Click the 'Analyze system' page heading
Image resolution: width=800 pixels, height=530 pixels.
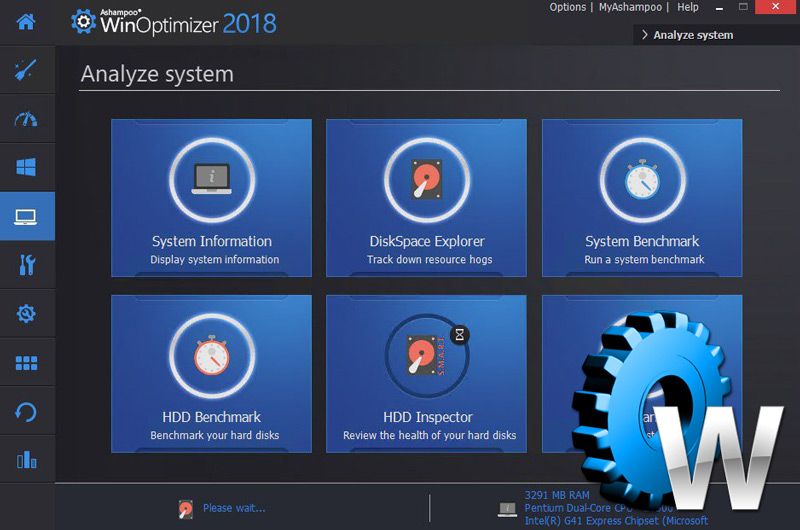157,74
